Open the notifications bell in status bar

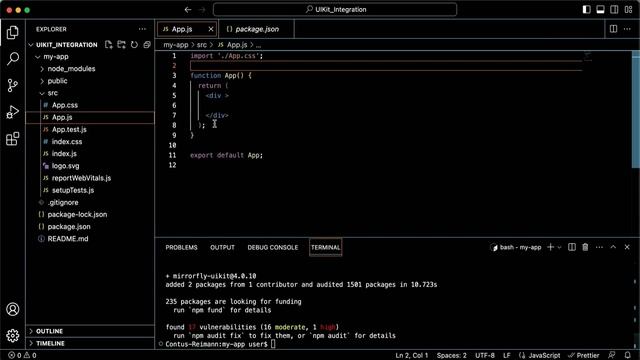click(x=628, y=355)
